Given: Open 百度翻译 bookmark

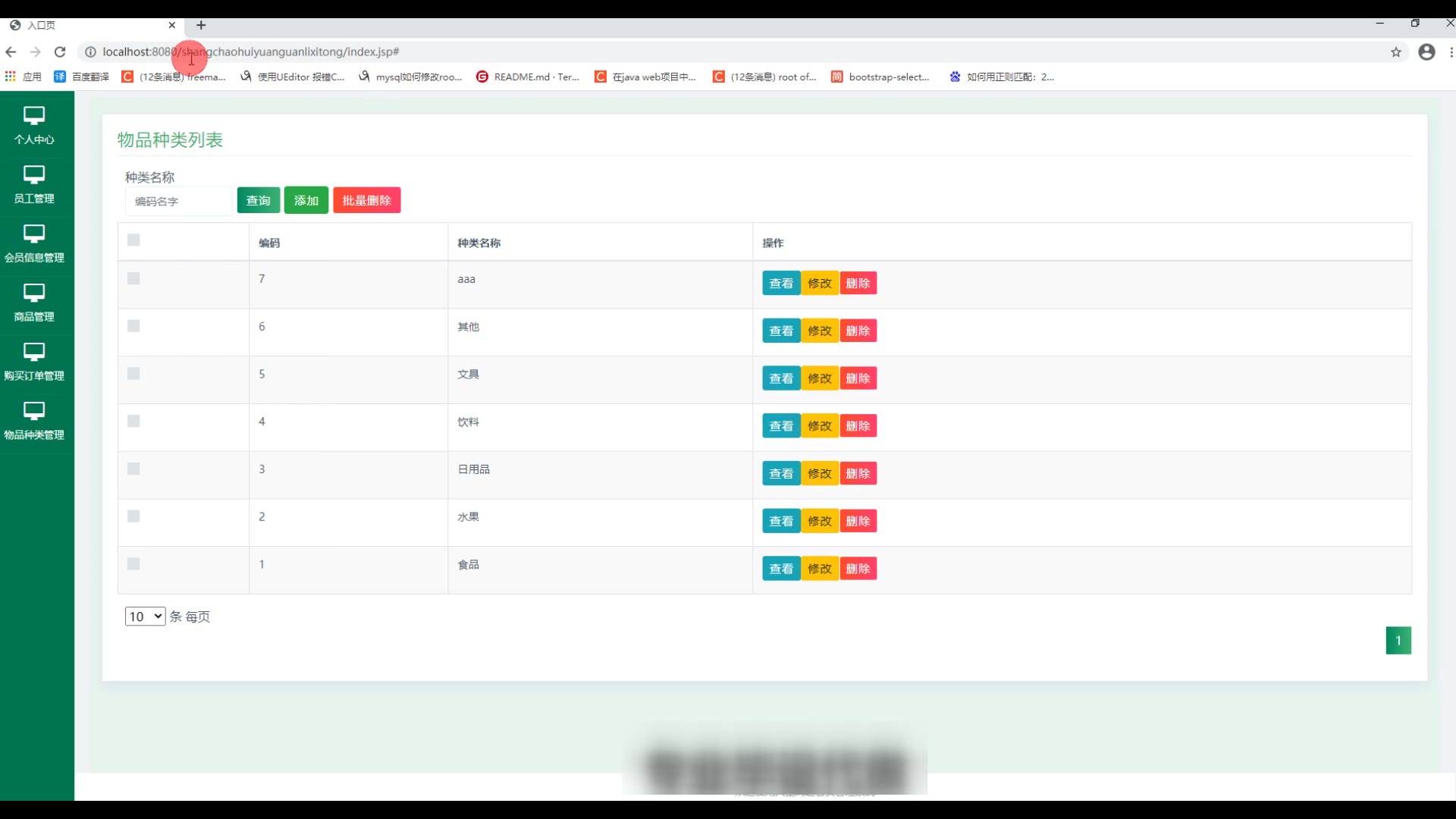Looking at the screenshot, I should coord(82,77).
